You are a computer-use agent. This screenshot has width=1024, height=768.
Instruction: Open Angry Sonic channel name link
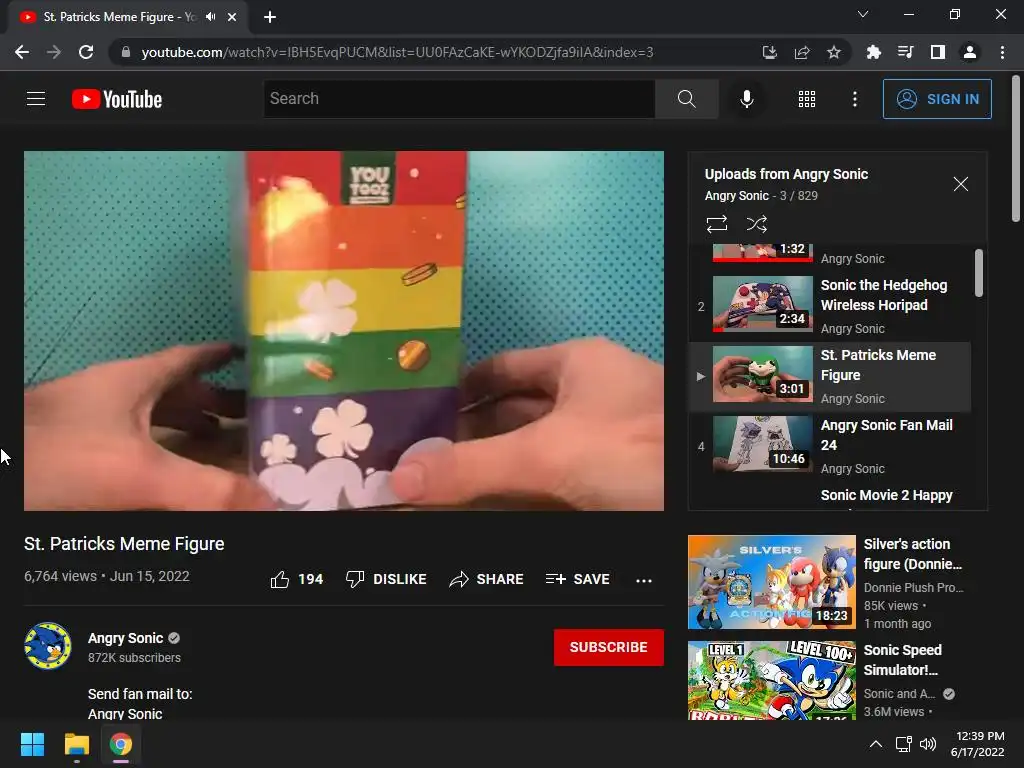(x=125, y=638)
